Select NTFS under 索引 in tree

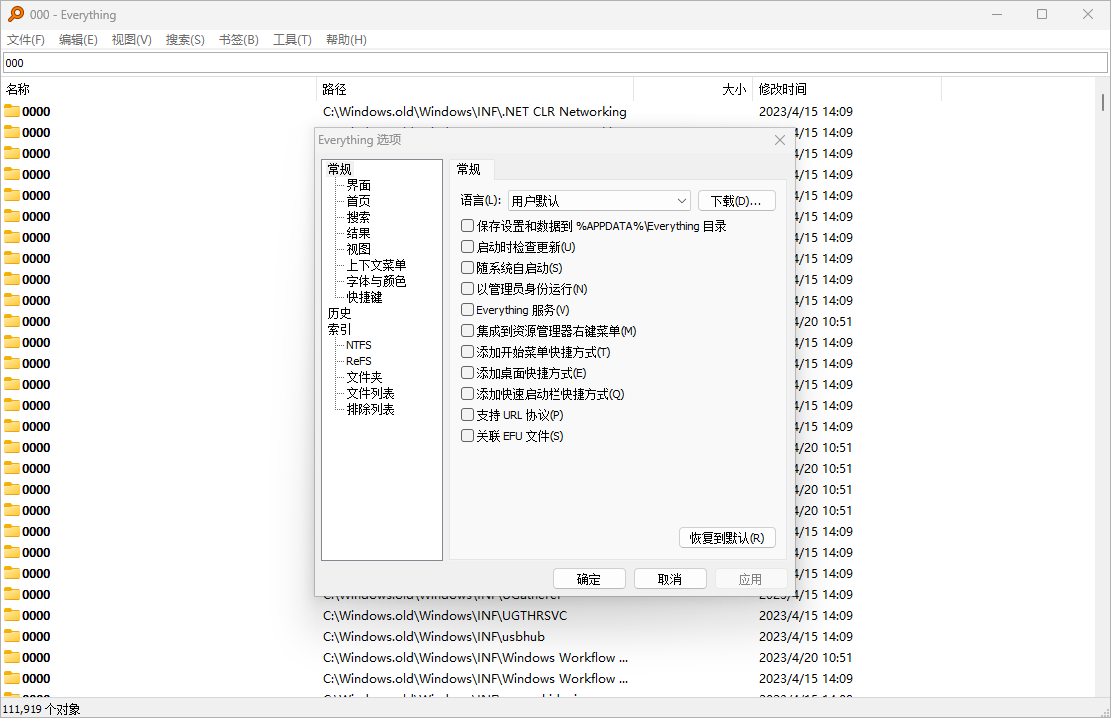(358, 345)
